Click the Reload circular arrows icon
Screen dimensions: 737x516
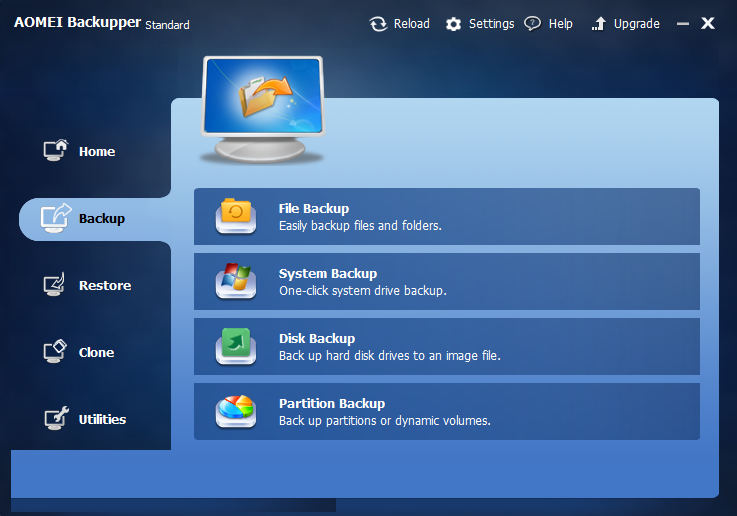(378, 24)
